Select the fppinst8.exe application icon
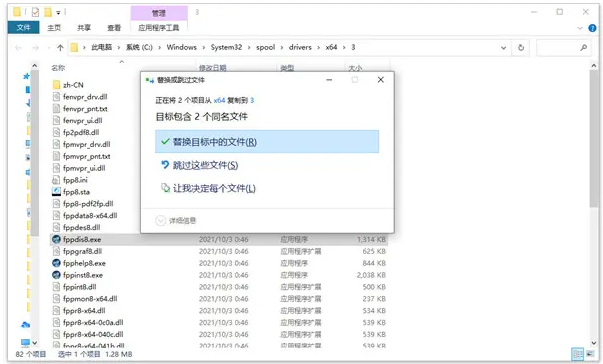Screen dimensions: 603x364 (56, 275)
